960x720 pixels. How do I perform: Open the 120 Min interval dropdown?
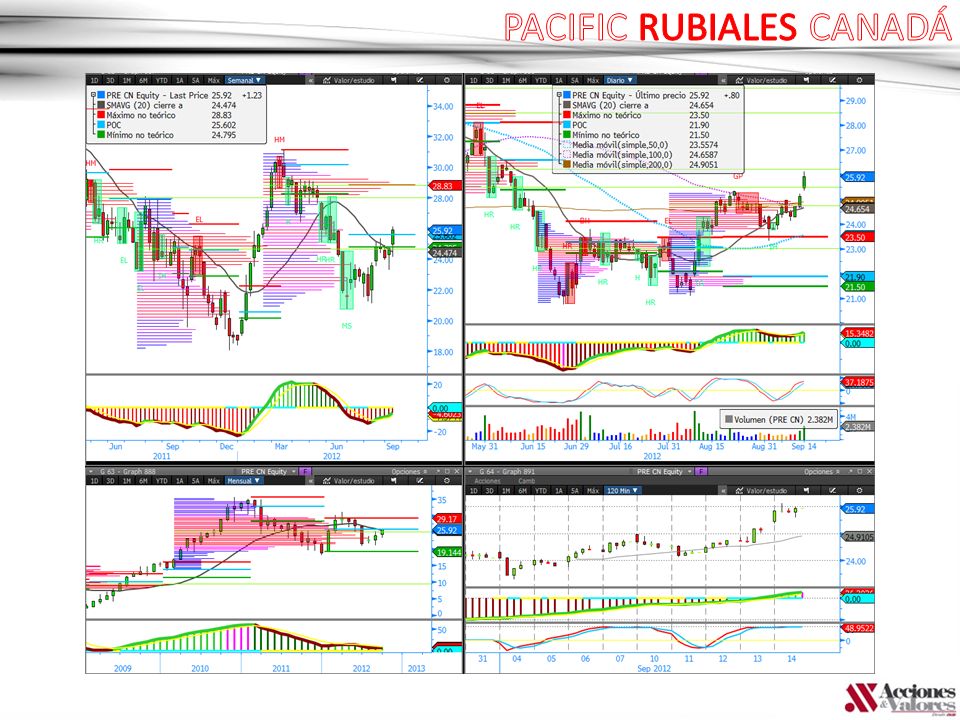(x=622, y=490)
